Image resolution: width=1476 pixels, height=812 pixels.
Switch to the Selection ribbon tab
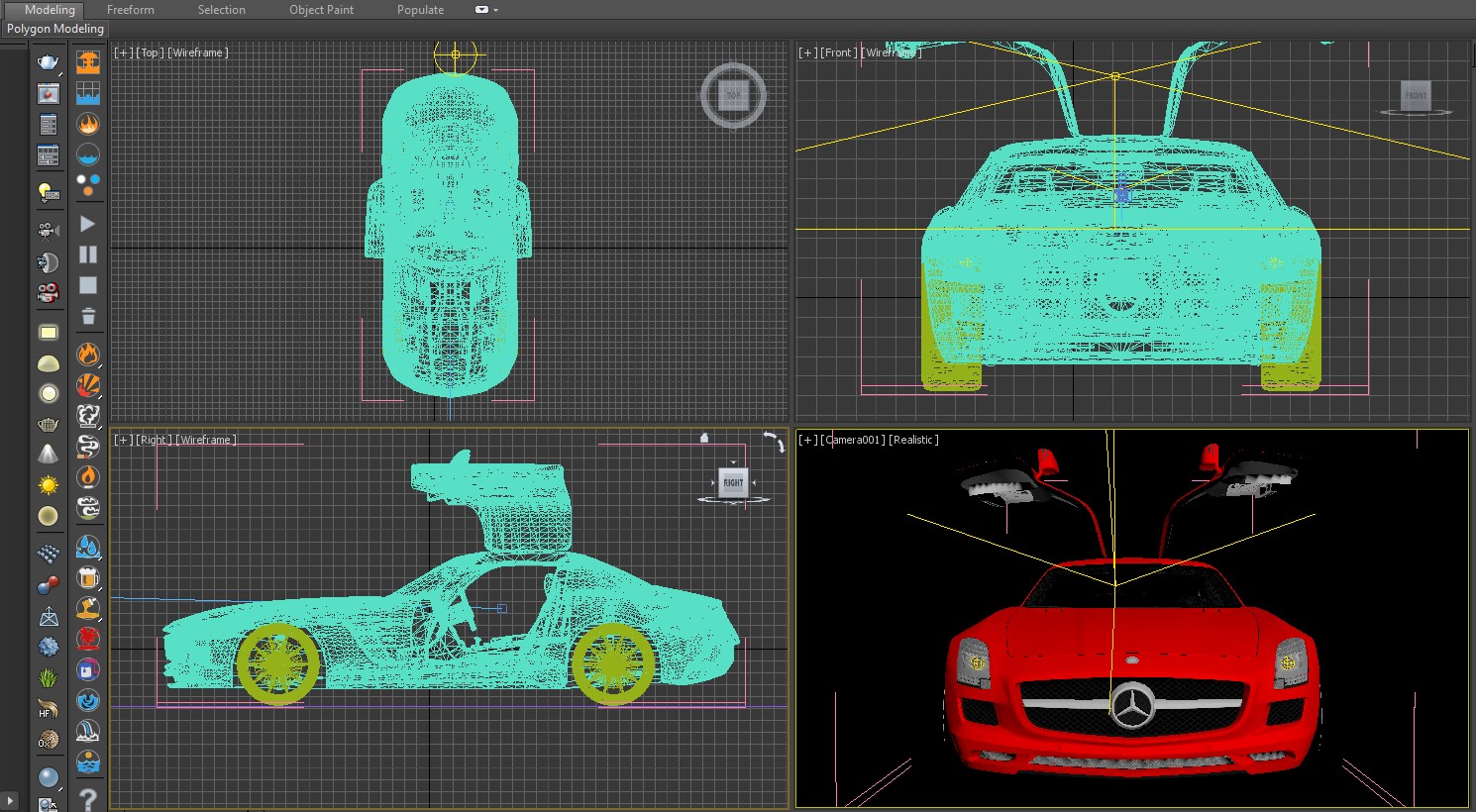tap(221, 10)
